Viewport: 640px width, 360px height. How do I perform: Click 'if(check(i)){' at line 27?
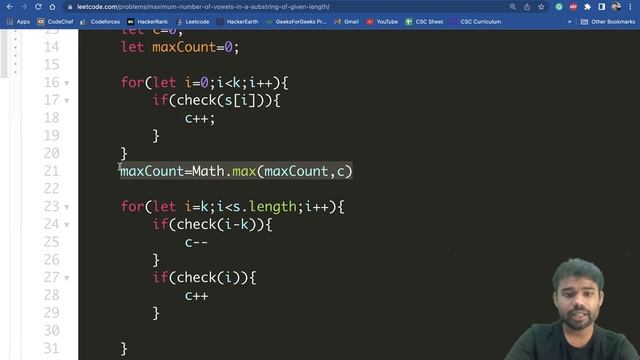click(204, 278)
